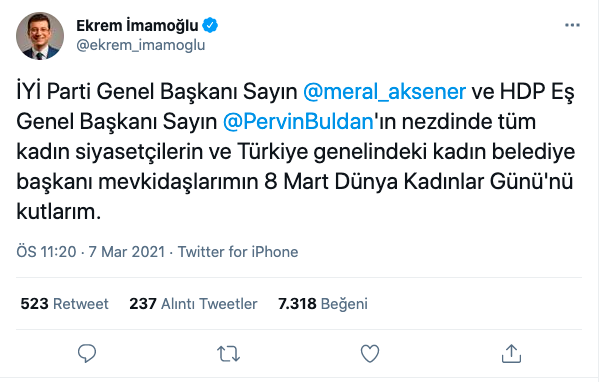Click the blue verified badge
Image resolution: width=607 pixels, height=382 pixels.
tap(210, 26)
